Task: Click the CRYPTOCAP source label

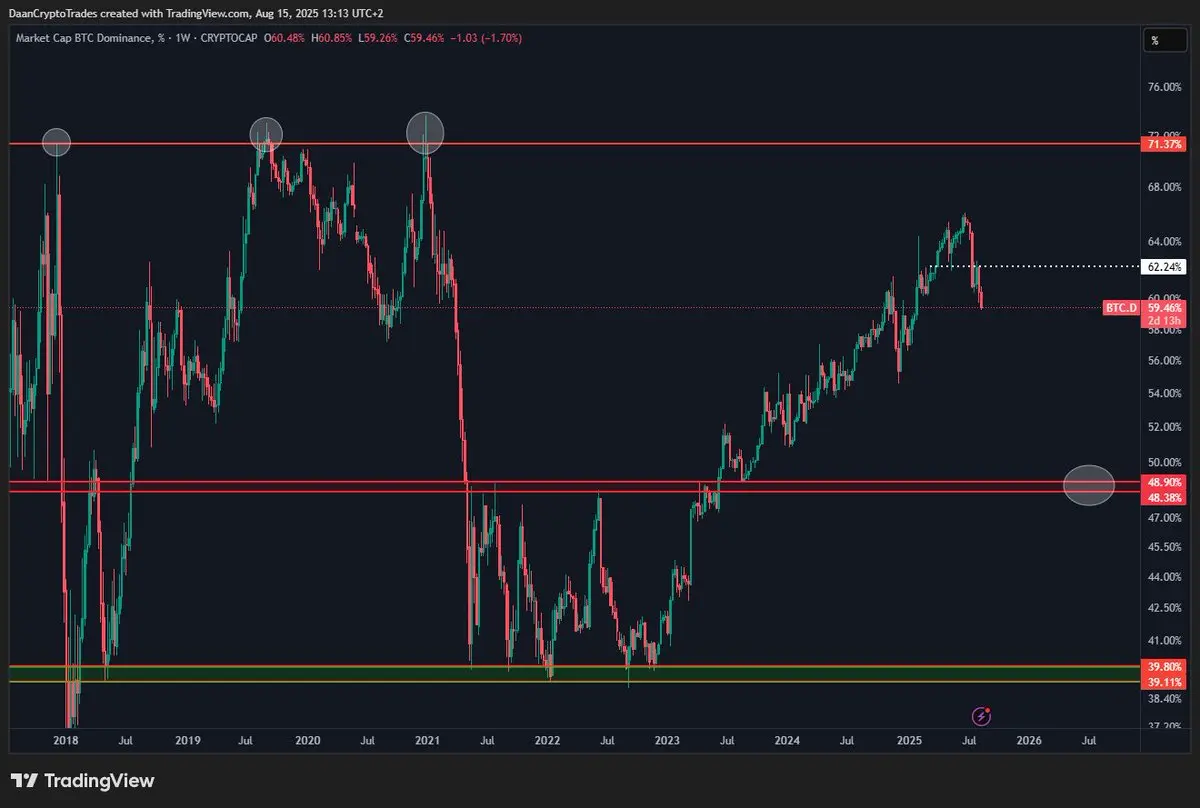Action: coord(231,38)
